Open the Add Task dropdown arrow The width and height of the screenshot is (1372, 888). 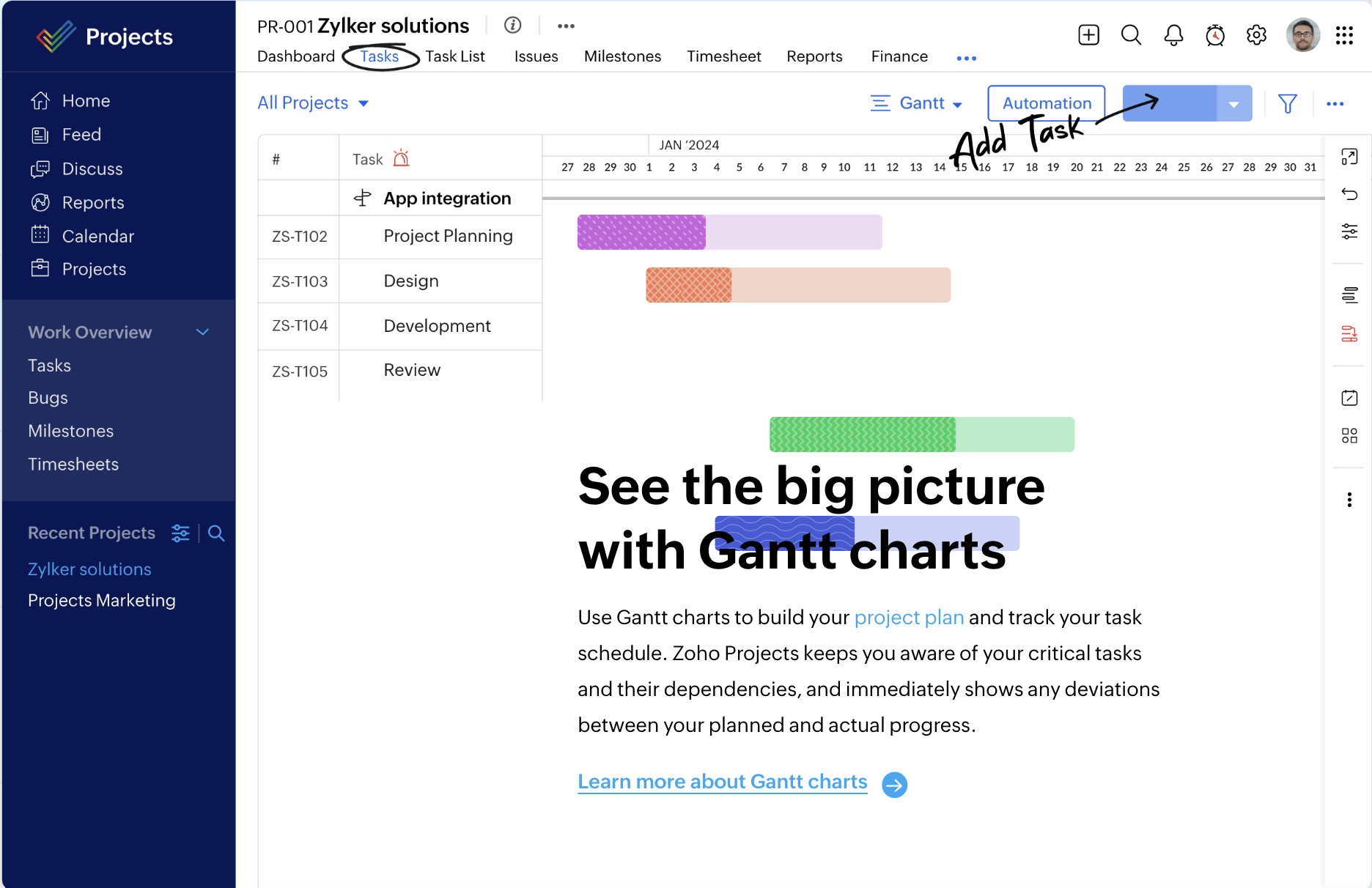1234,104
